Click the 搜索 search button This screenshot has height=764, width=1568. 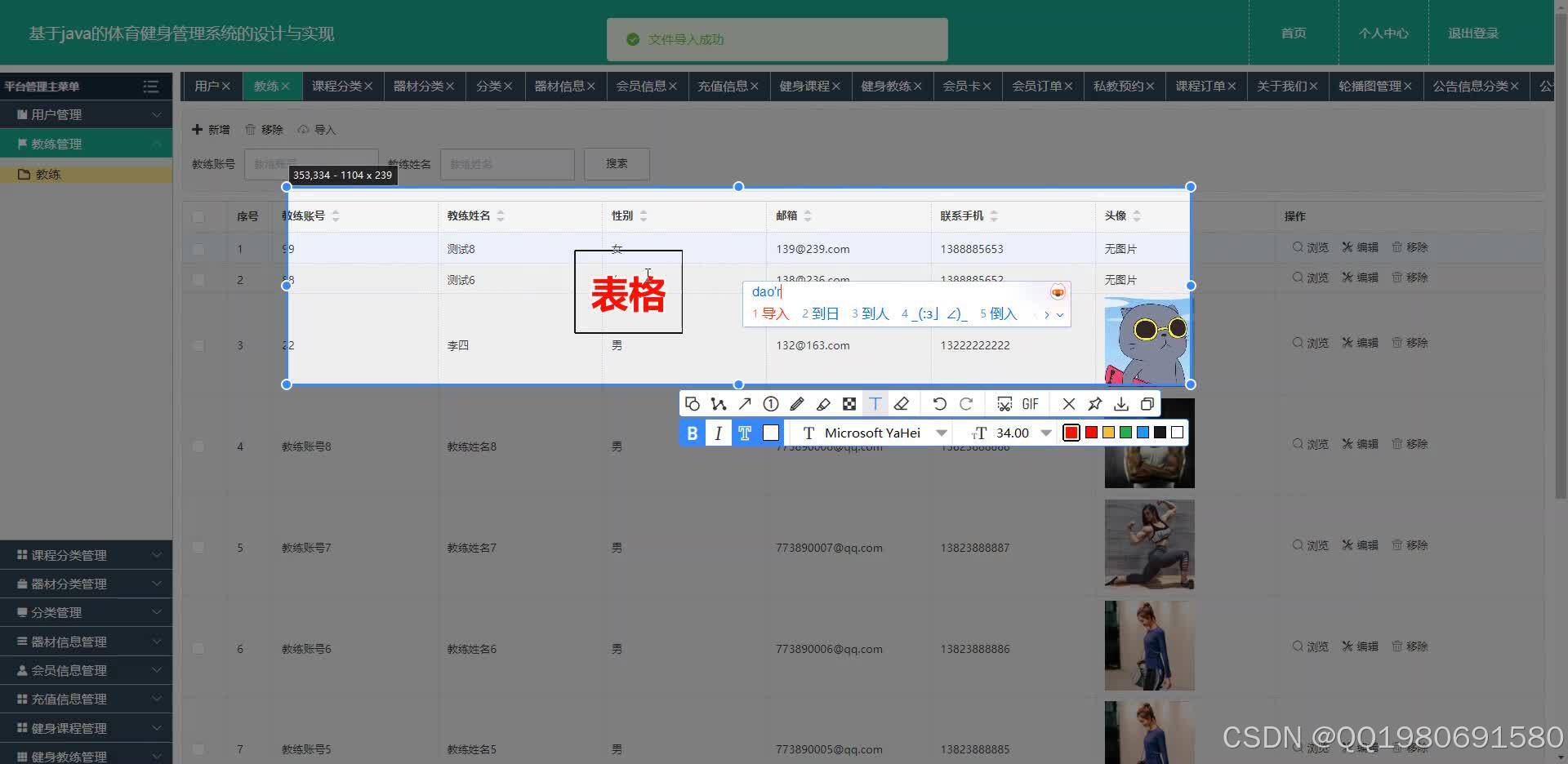pos(616,163)
